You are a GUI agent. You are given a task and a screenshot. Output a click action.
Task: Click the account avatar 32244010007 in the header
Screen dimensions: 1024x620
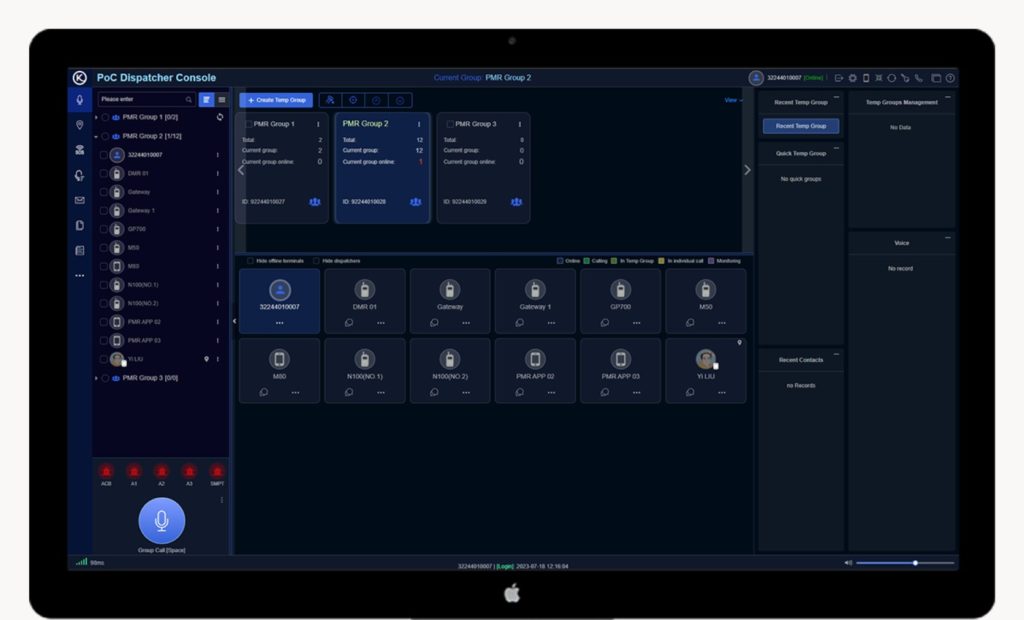click(756, 78)
